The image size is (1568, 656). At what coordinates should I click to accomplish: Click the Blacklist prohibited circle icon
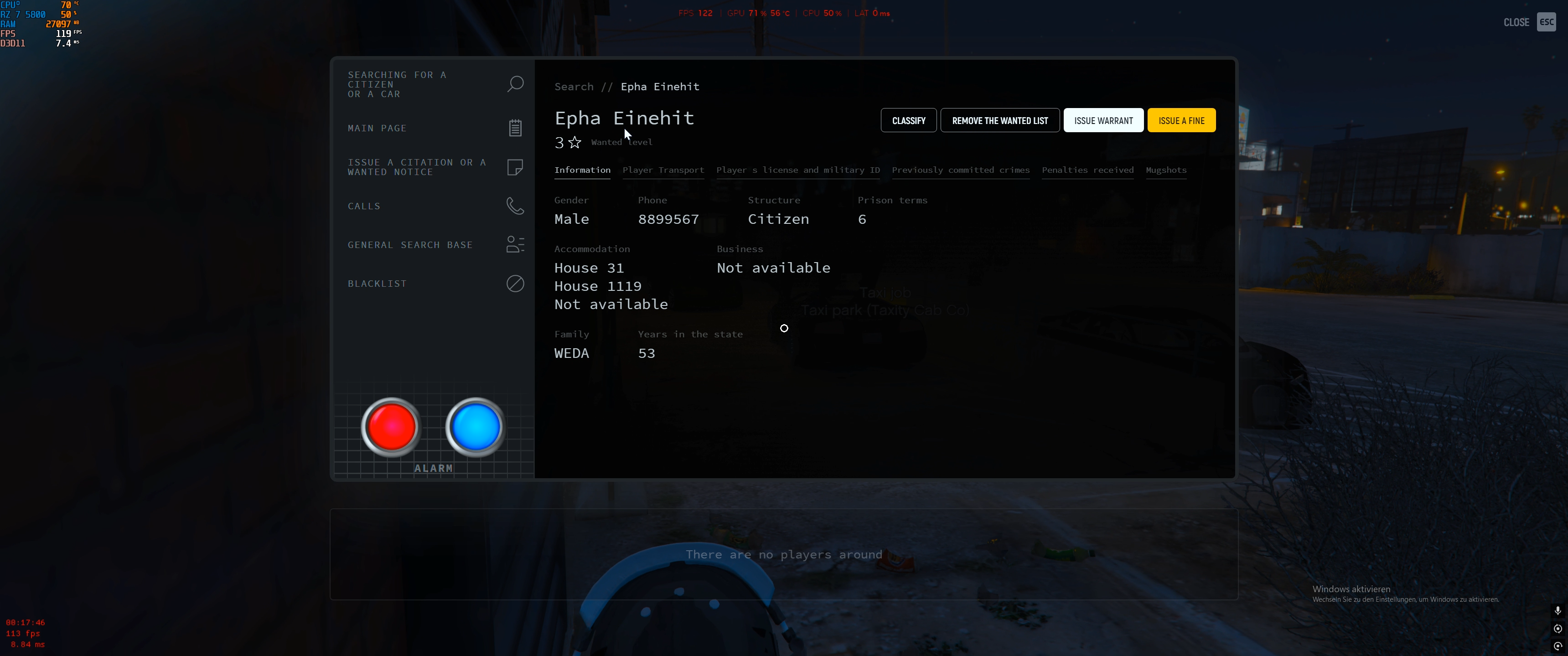515,284
